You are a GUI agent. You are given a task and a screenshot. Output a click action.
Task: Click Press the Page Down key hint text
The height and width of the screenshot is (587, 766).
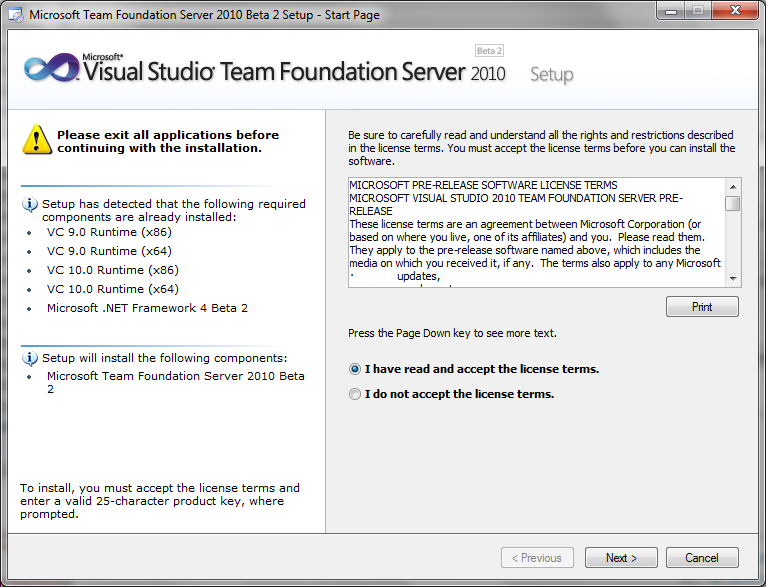[x=452, y=333]
